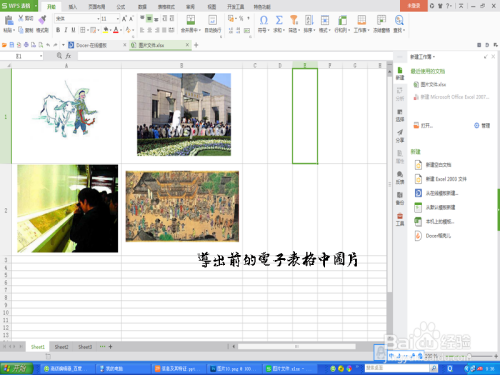500x375 pixels.
Task: Open the orange funnel Filter tool
Action: pyautogui.click(x=294, y=20)
